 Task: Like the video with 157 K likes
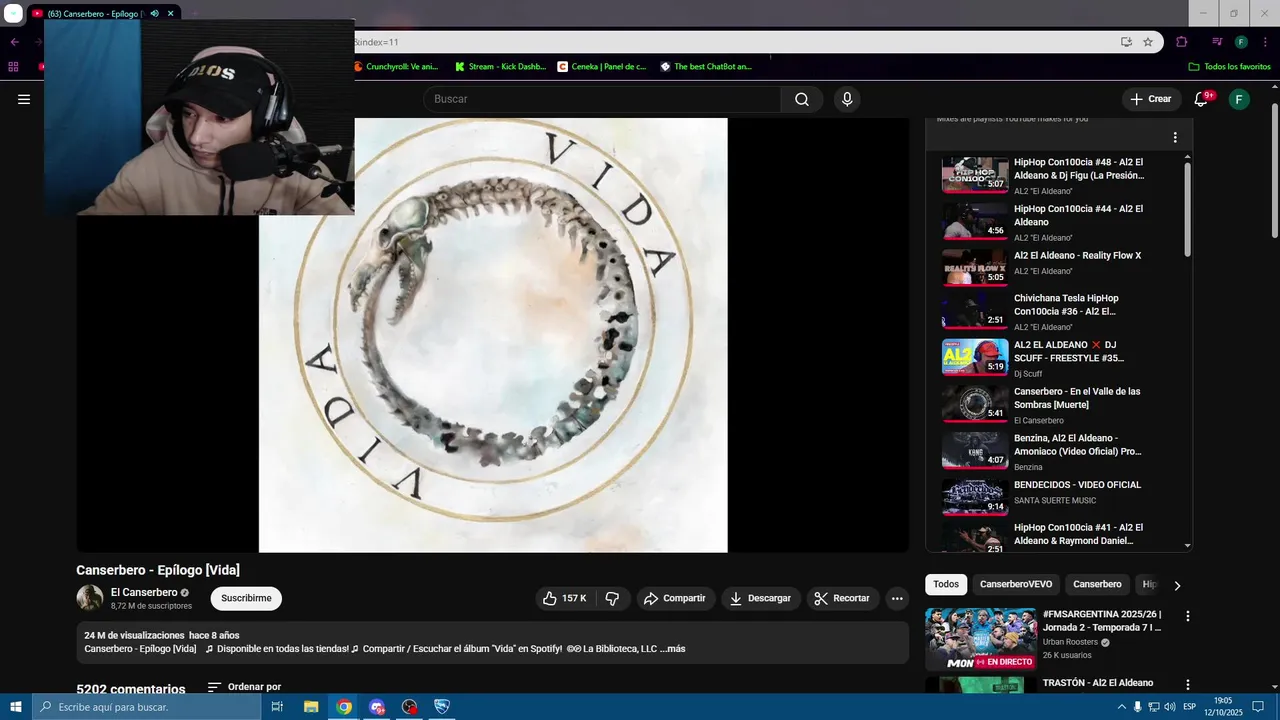click(564, 598)
